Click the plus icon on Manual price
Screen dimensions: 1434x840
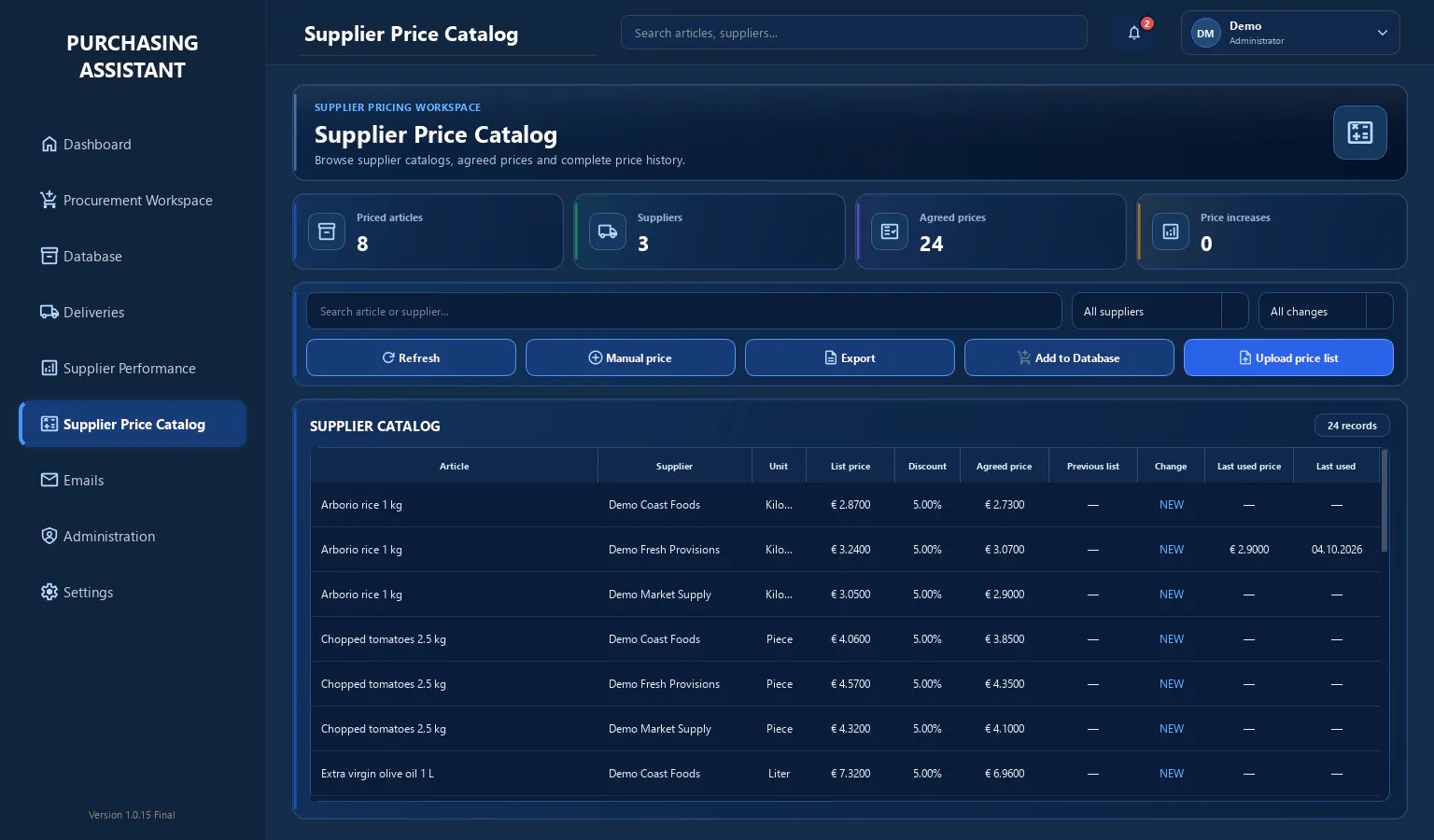(x=595, y=357)
